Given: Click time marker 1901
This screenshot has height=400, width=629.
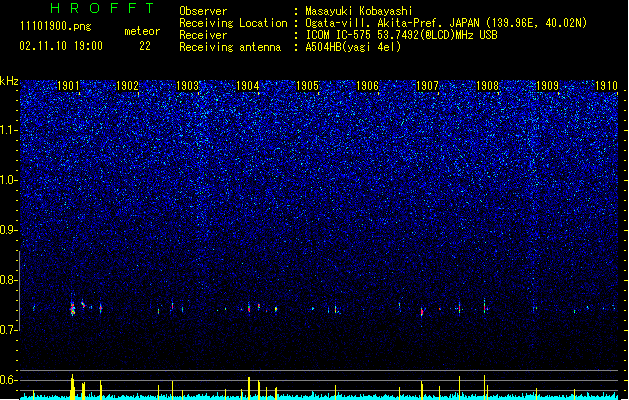Looking at the screenshot, I should 68,85.
